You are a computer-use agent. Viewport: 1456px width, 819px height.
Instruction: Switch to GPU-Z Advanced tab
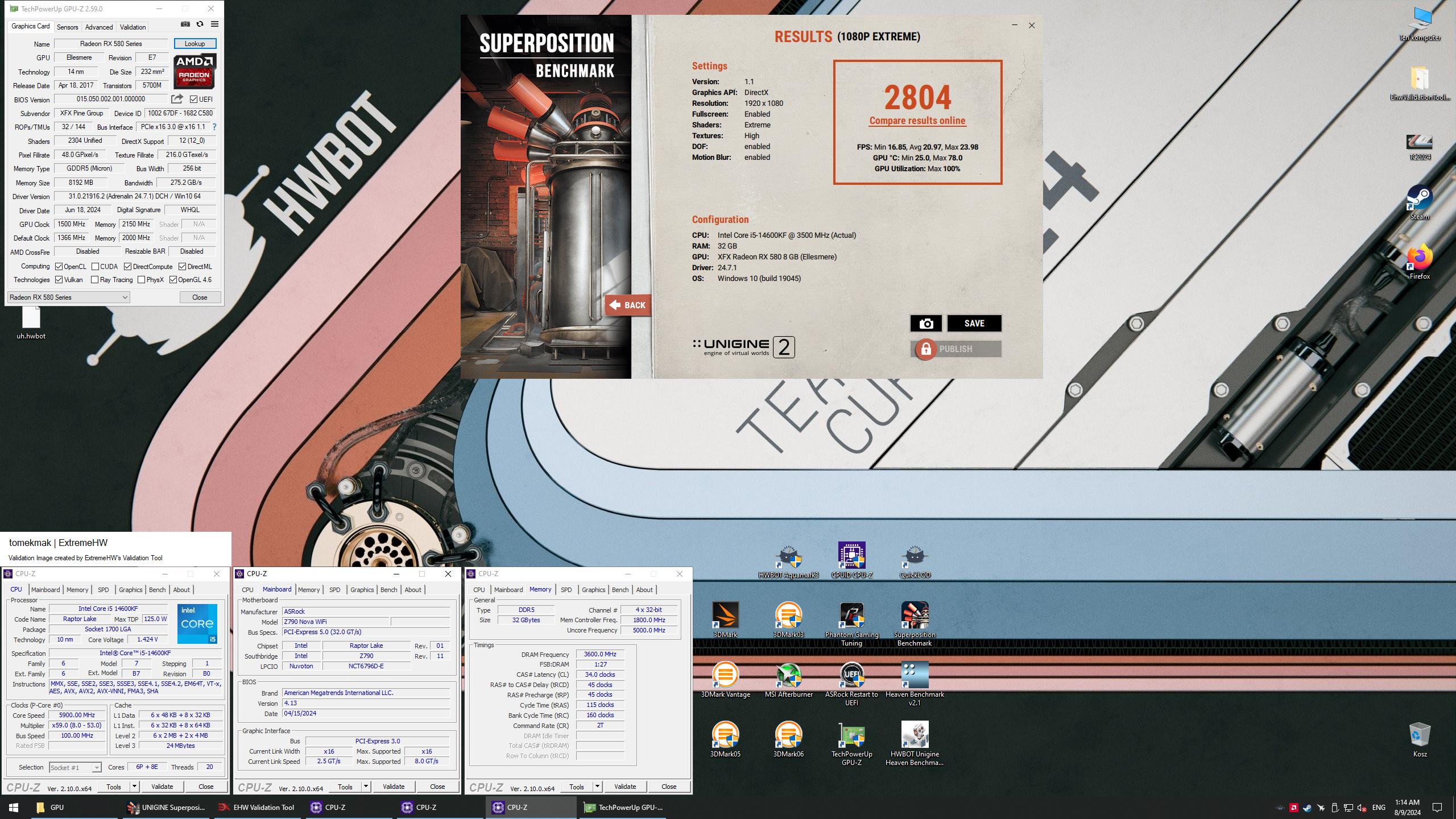coord(99,27)
